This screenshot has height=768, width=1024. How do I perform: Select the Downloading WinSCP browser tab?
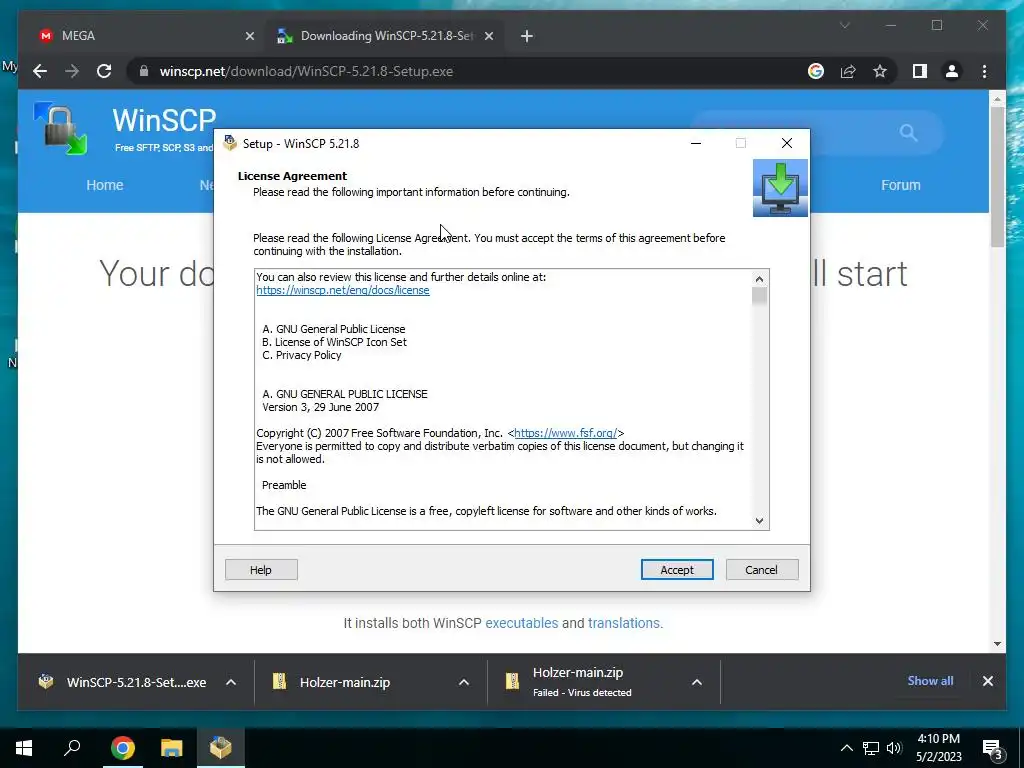384,36
